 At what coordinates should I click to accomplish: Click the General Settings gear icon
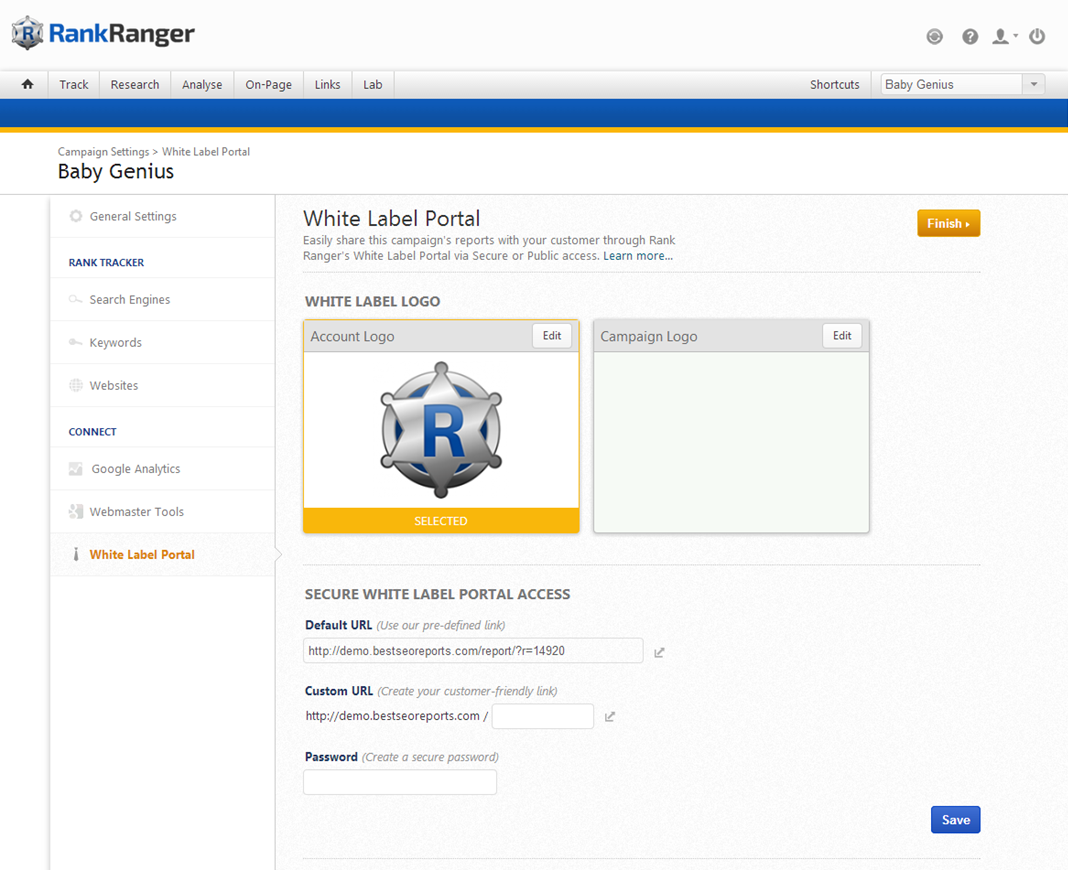click(76, 216)
